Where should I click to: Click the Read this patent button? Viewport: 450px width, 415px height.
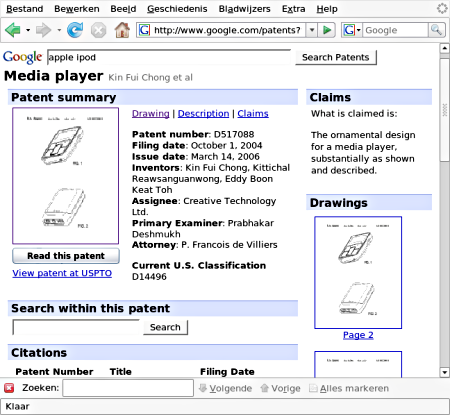coord(66,256)
